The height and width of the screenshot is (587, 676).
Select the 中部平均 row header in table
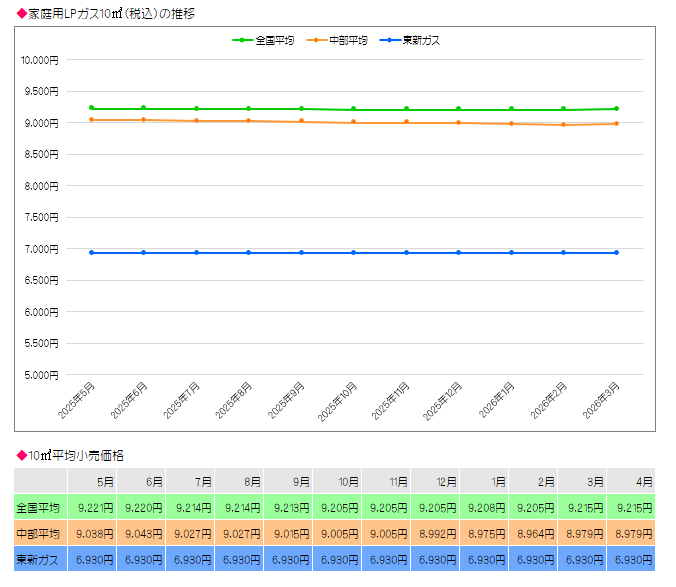click(40, 533)
